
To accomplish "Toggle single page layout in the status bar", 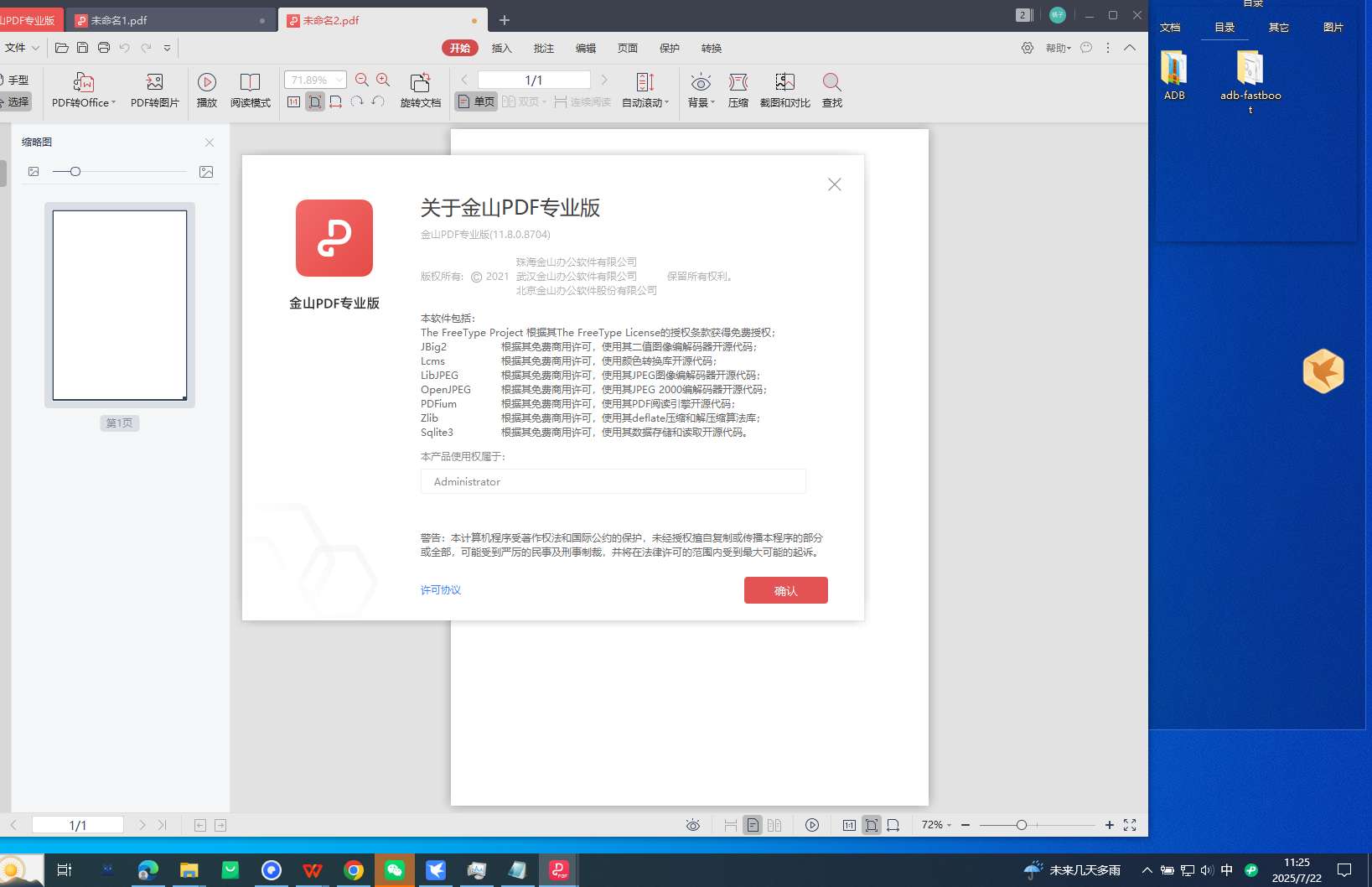I will [x=753, y=825].
